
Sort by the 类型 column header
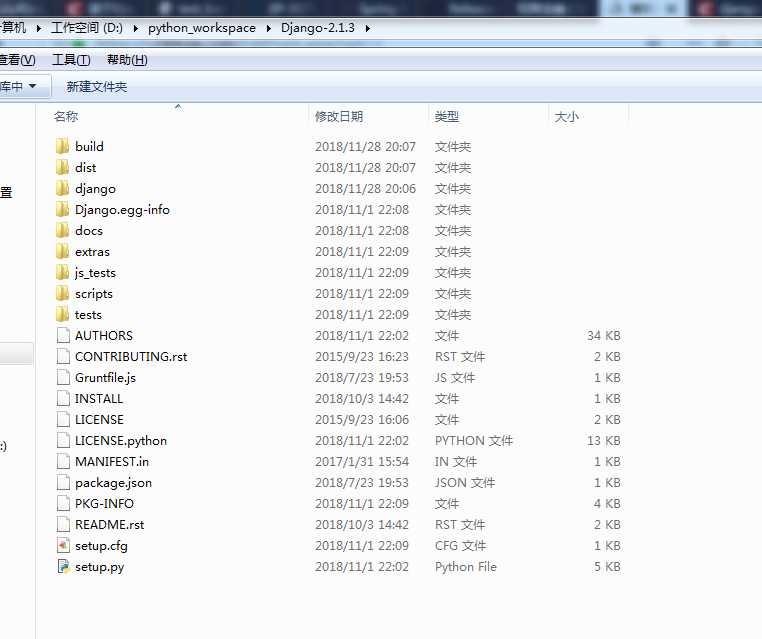447,117
